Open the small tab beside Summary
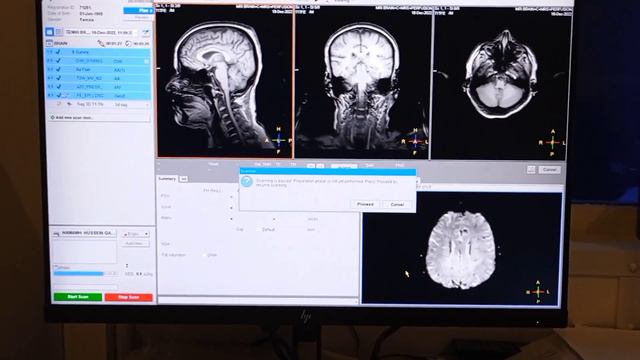This screenshot has height=360, width=640. [x=184, y=179]
